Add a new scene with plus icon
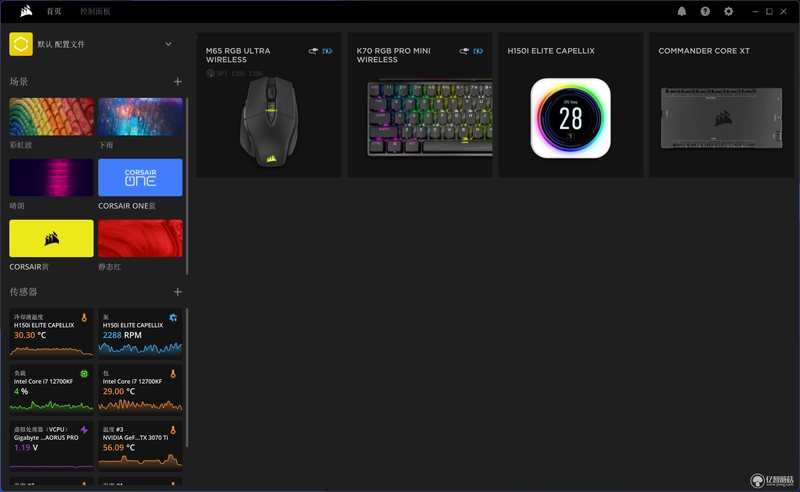The height and width of the screenshot is (492, 800). (178, 82)
